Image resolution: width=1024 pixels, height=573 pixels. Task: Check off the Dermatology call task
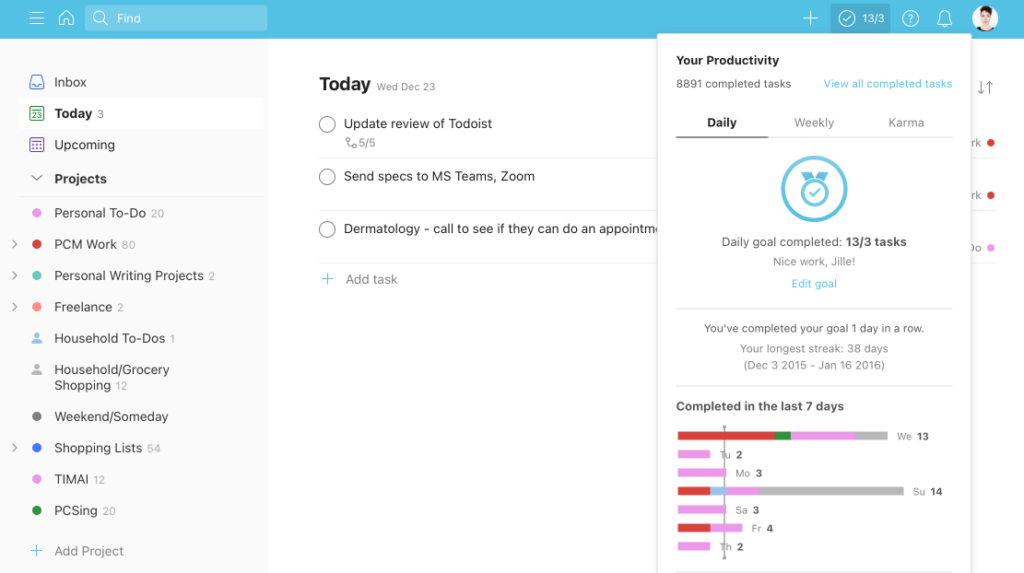tap(327, 229)
